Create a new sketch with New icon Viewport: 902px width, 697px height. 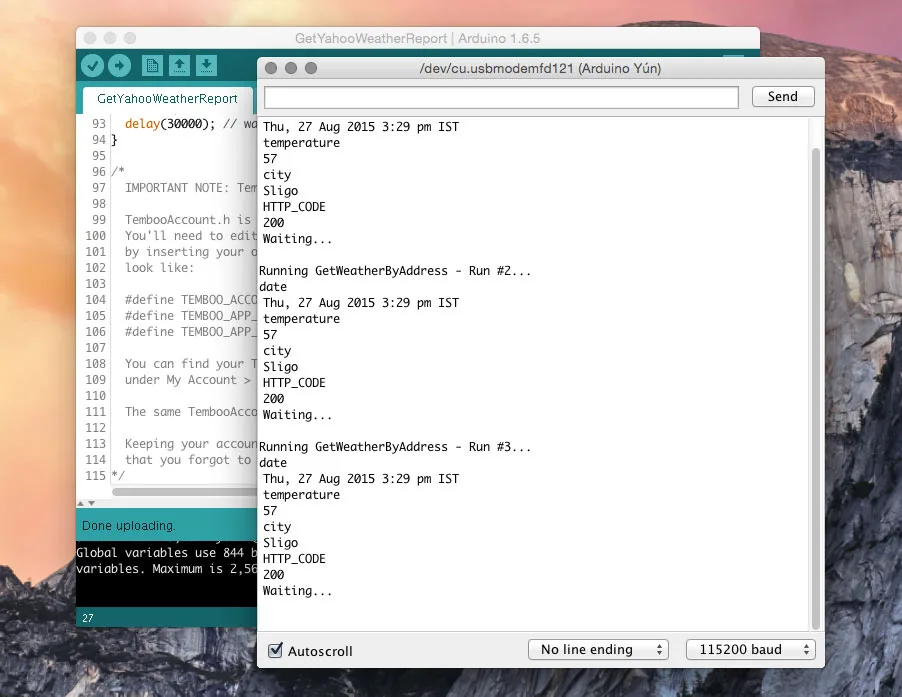152,66
